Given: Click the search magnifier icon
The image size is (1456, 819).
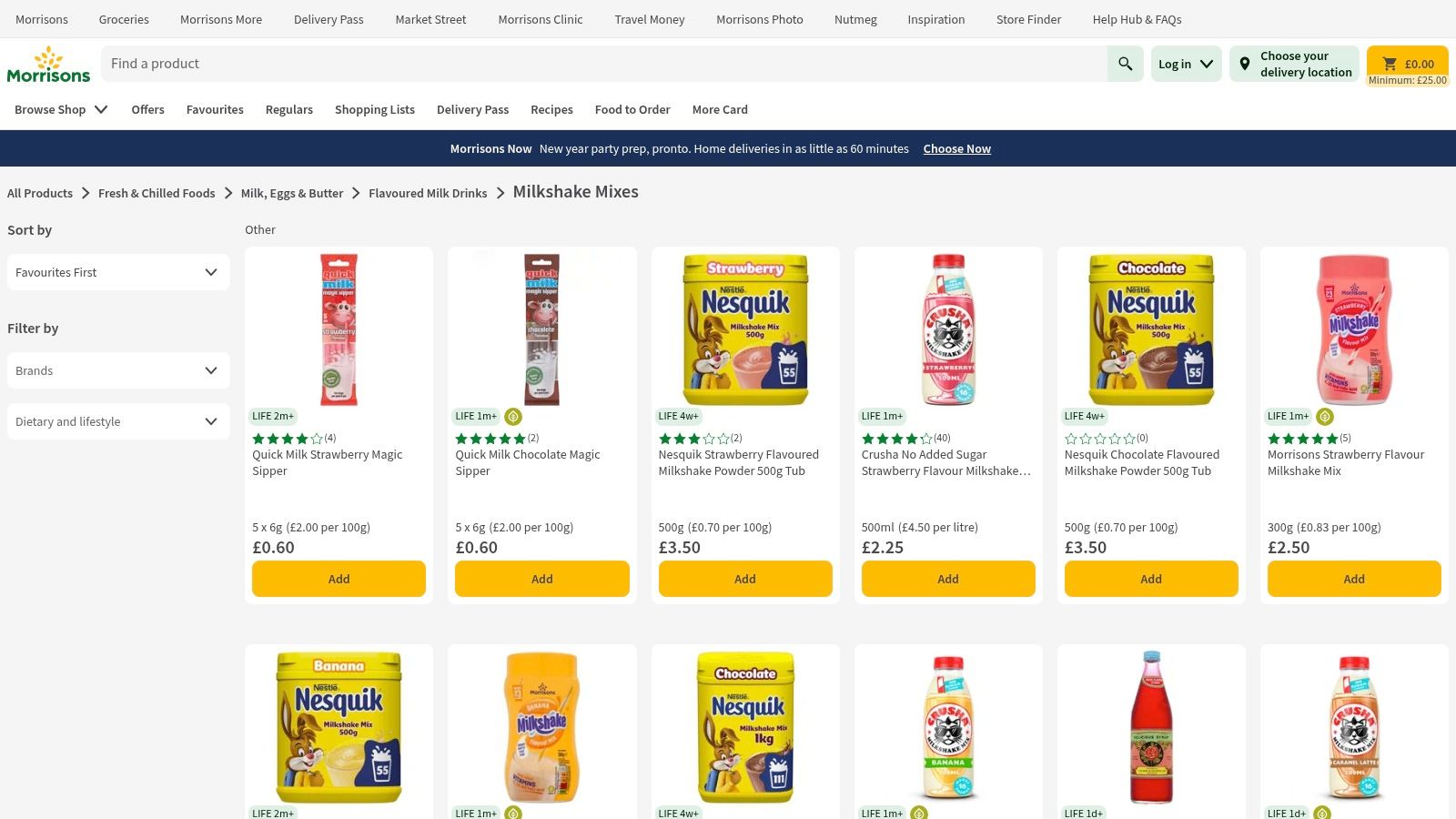Looking at the screenshot, I should (1125, 64).
